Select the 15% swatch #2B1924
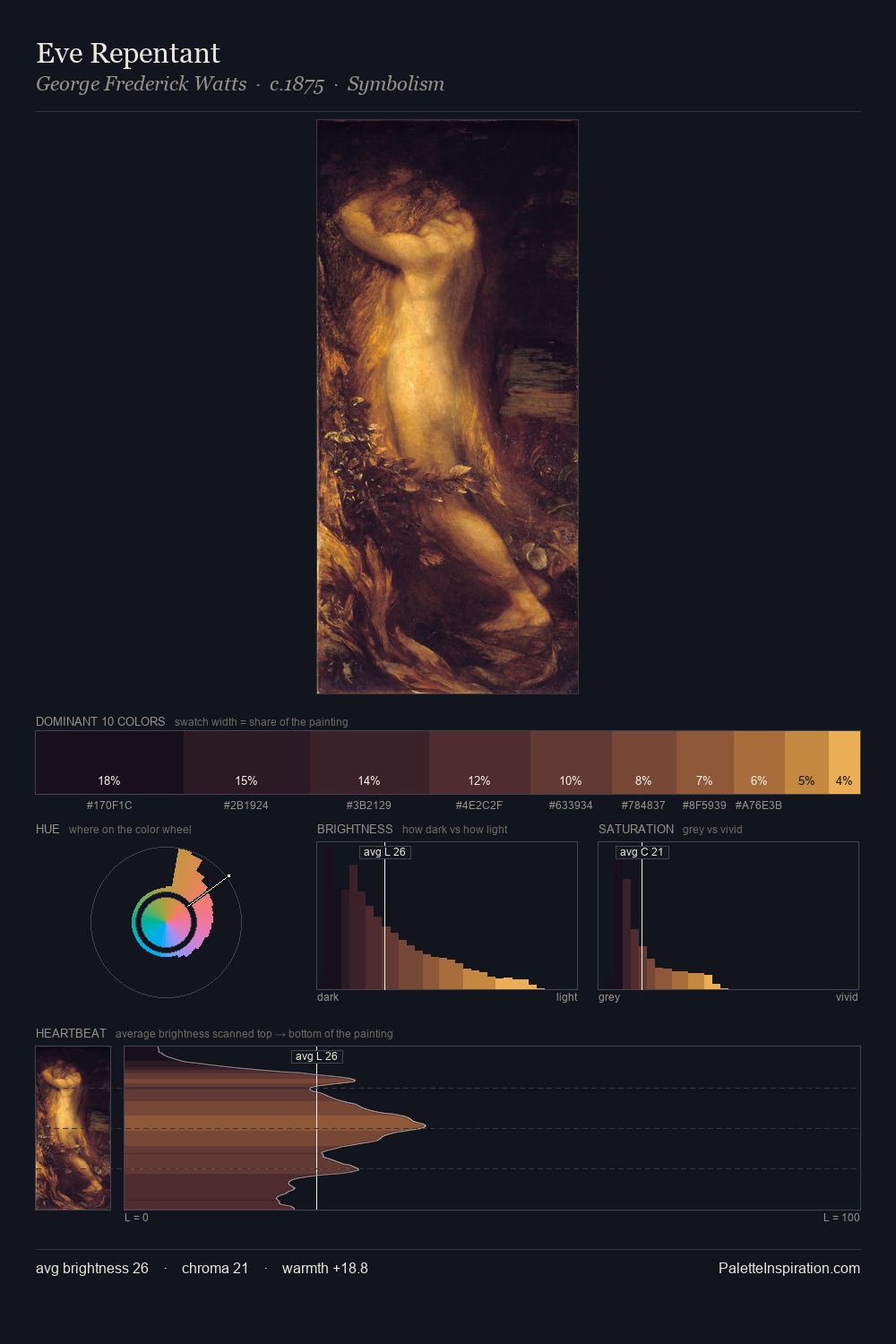Screen dimensions: 896x1344 pyautogui.click(x=246, y=762)
